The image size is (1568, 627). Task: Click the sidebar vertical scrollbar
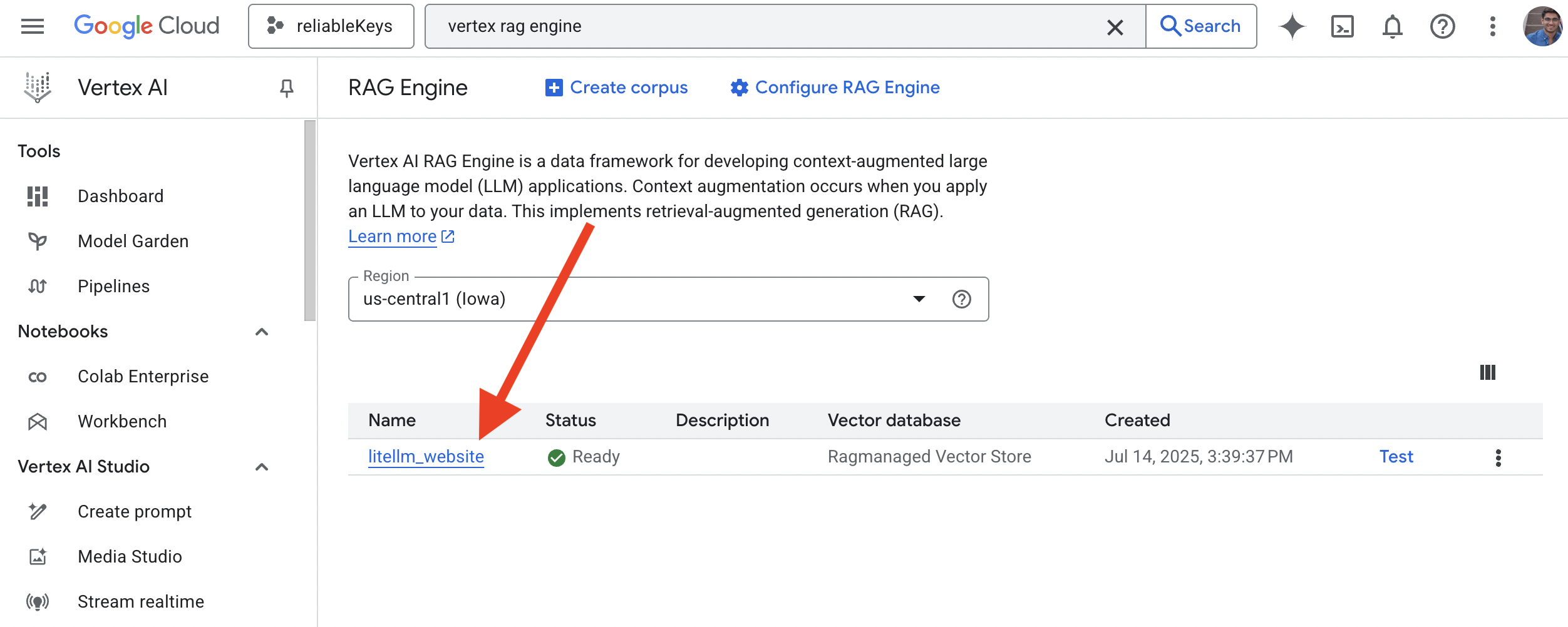(310, 220)
